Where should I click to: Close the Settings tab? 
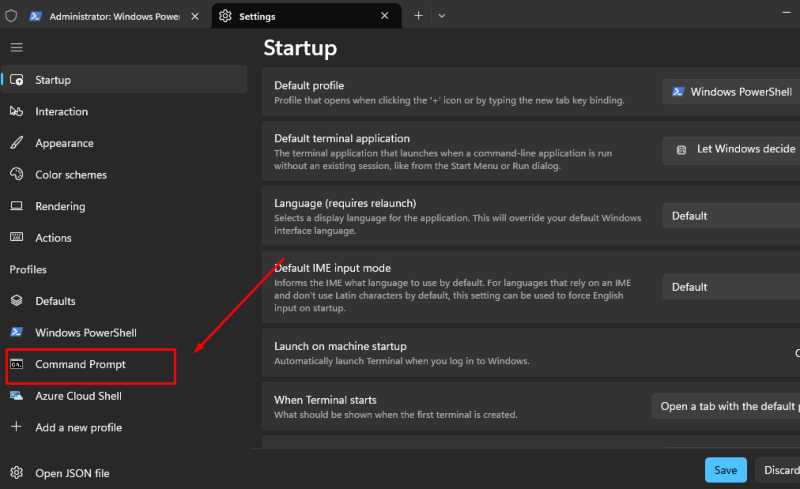click(385, 16)
